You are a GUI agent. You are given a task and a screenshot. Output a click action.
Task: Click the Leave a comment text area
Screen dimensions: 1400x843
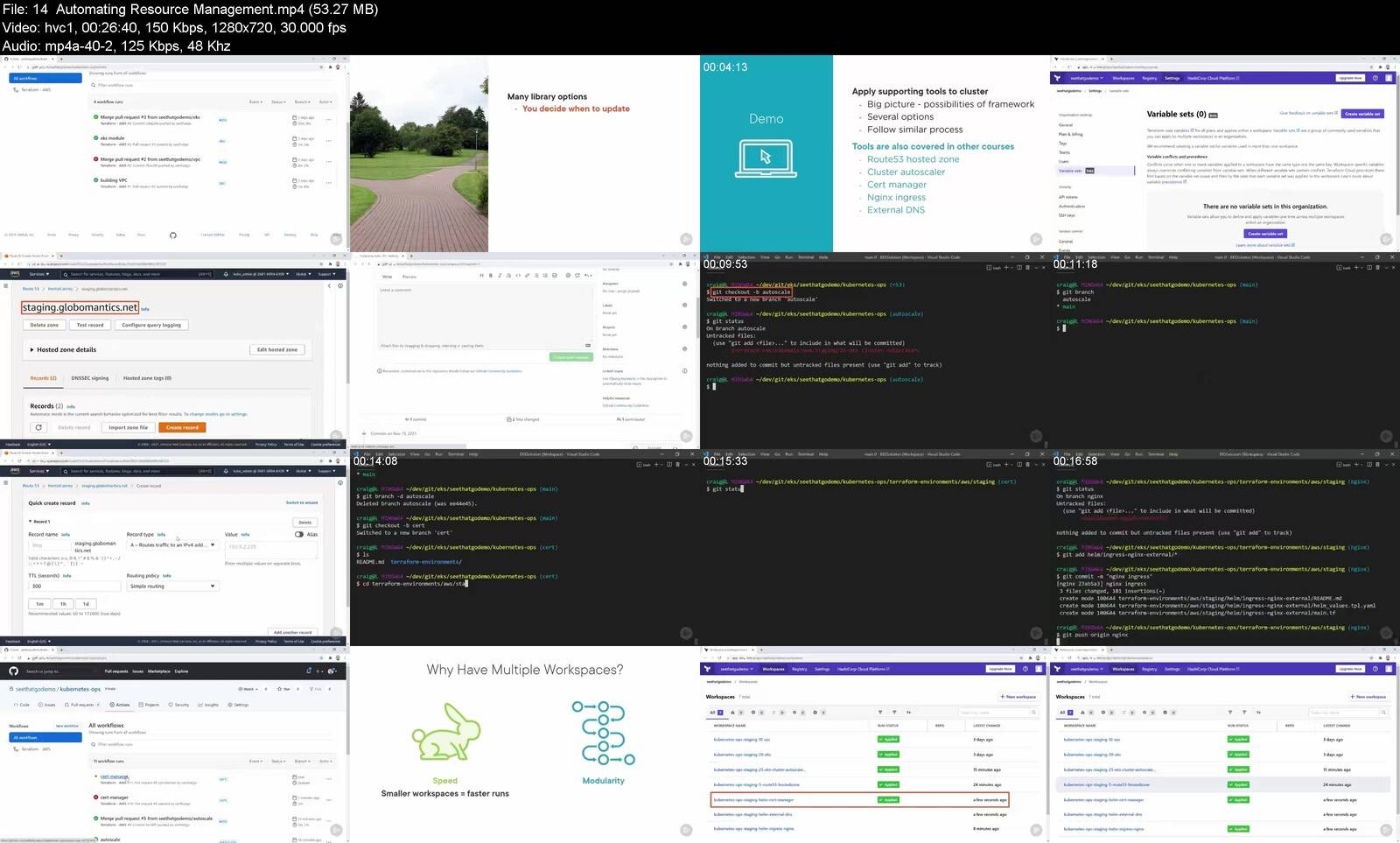pyautogui.click(x=485, y=313)
